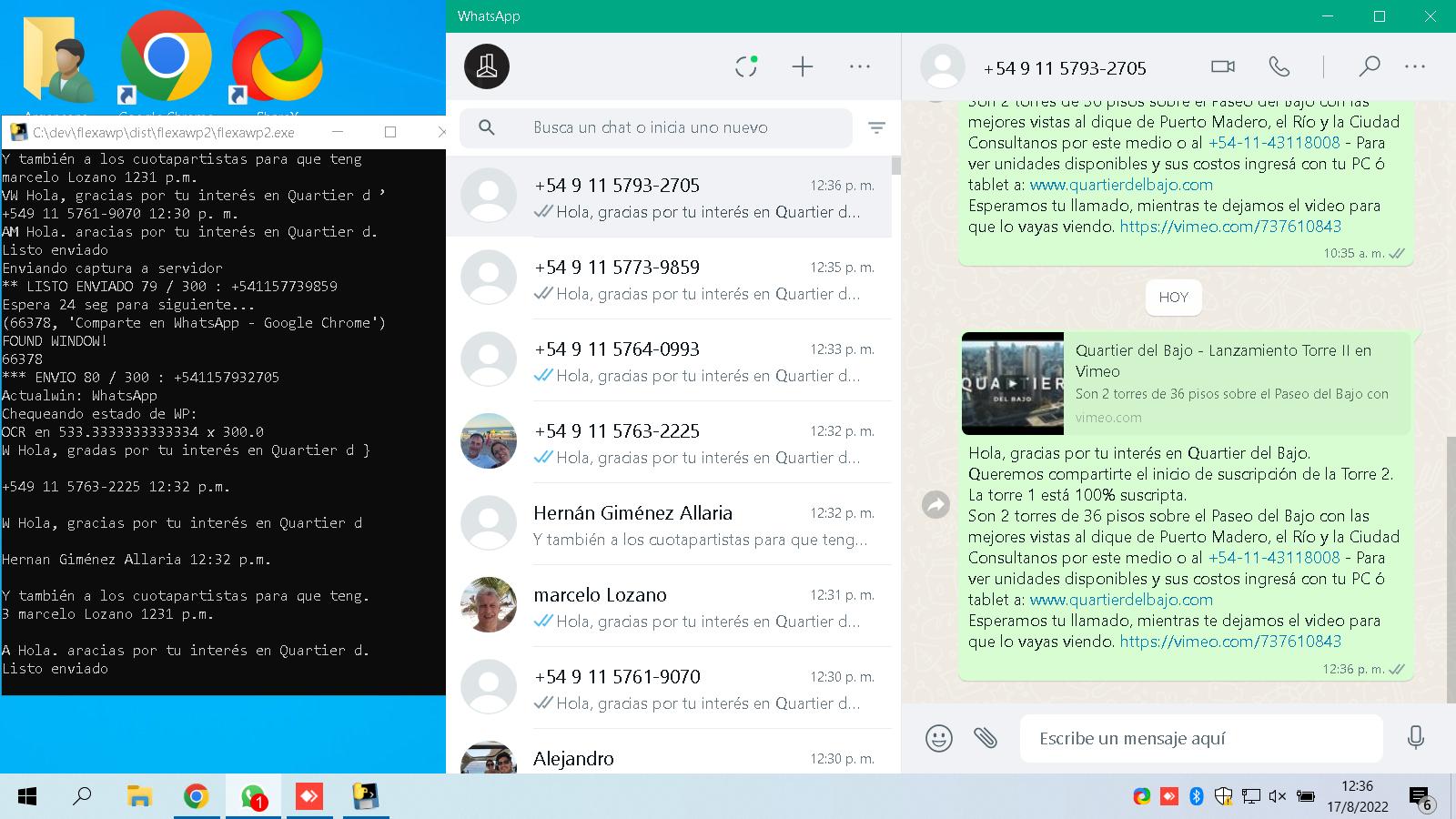The width and height of the screenshot is (1456, 819).
Task: Open chat with +54 9 11 5761-9070
Action: point(669,688)
